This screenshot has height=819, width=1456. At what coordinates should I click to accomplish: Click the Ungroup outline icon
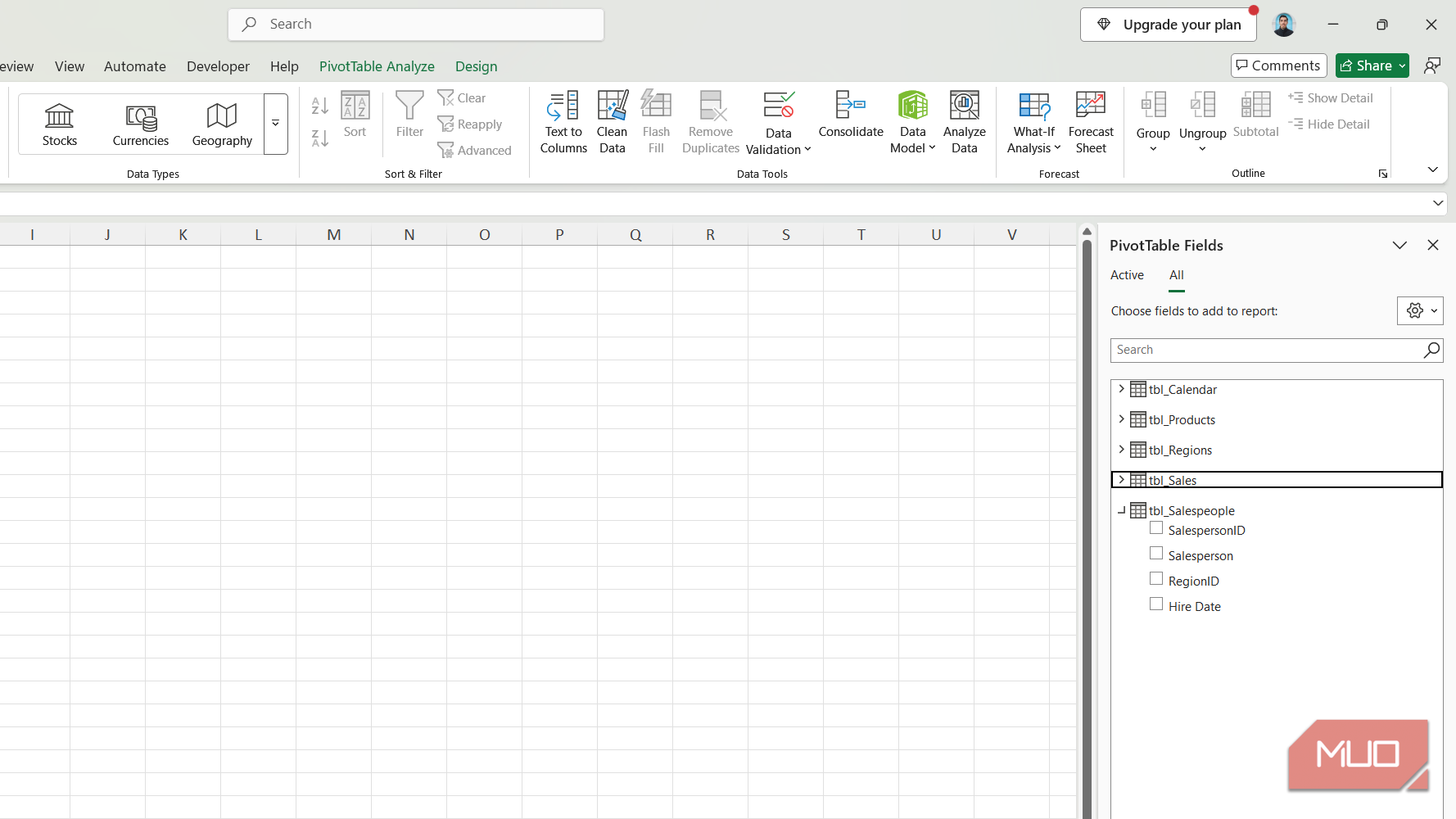click(1202, 106)
